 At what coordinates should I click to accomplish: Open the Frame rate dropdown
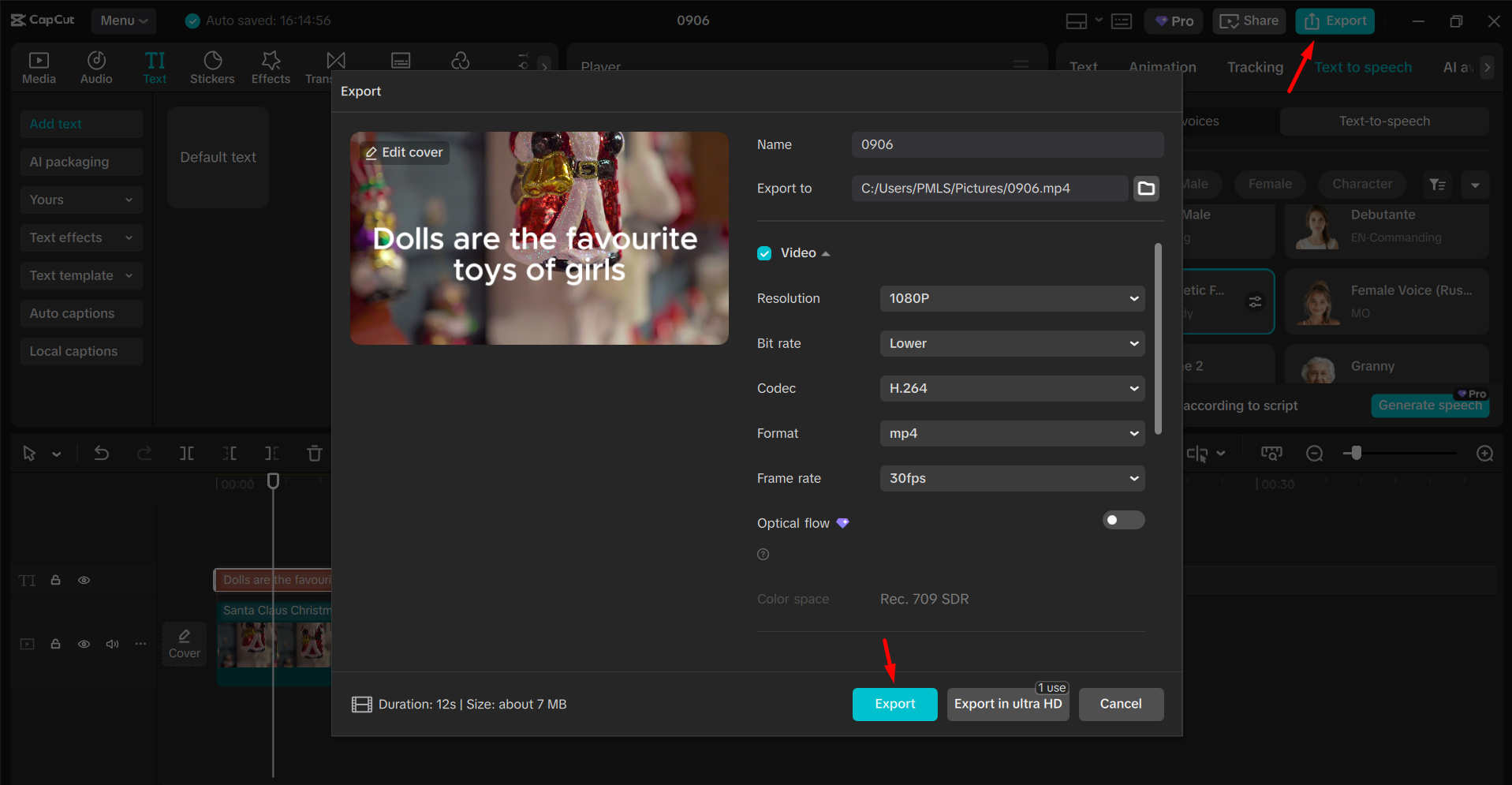(x=1012, y=478)
